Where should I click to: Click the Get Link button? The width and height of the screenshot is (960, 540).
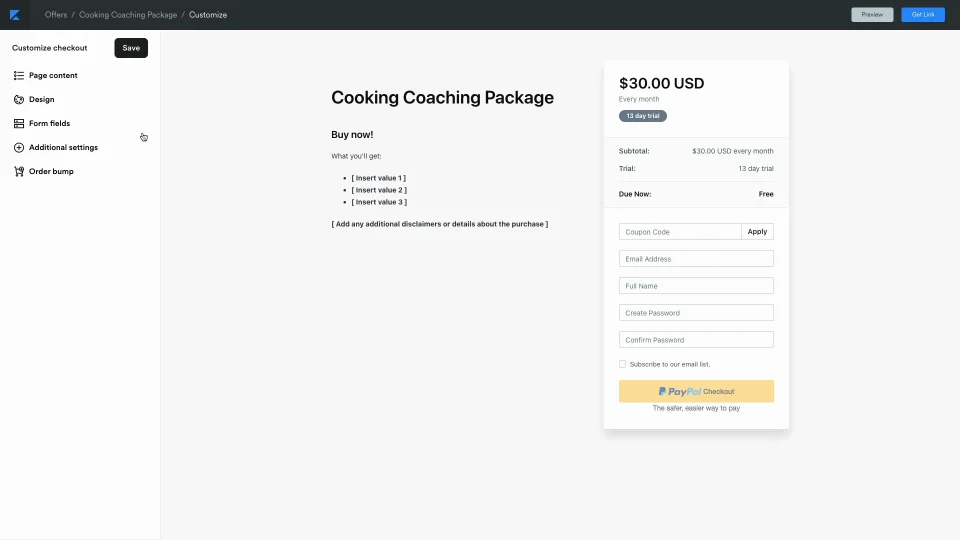tap(923, 15)
